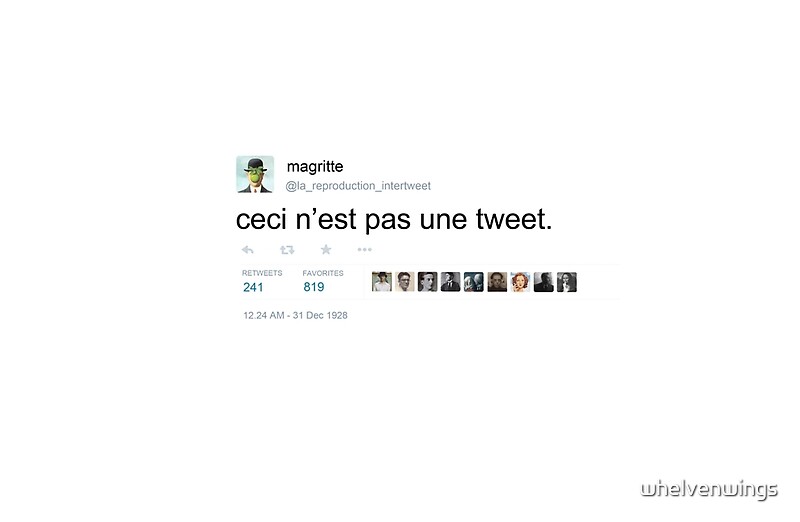The width and height of the screenshot is (800, 522).
Task: Retweet the magritte tweet
Action: [x=287, y=250]
